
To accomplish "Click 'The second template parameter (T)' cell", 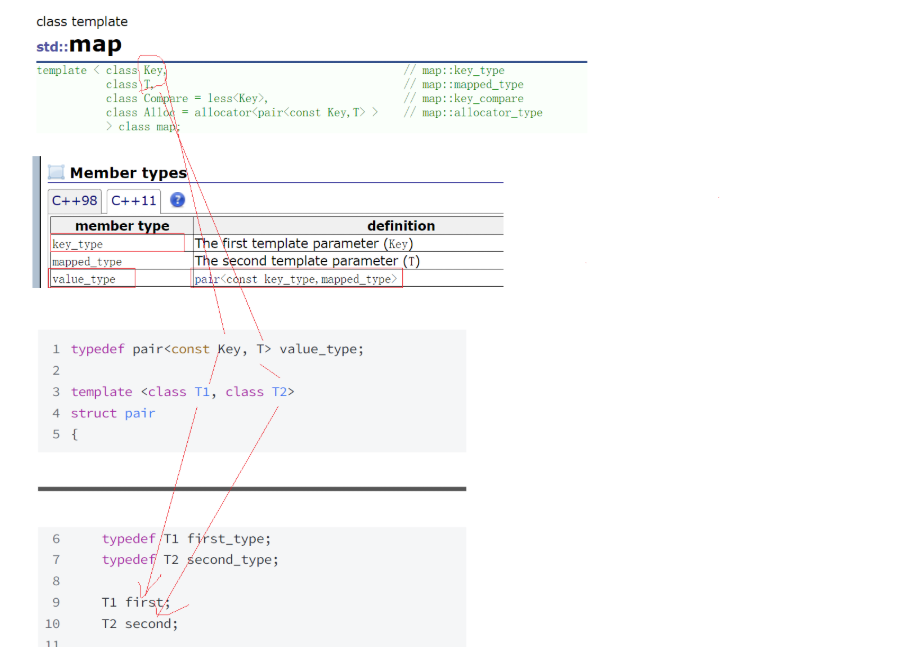I will pyautogui.click(x=348, y=261).
